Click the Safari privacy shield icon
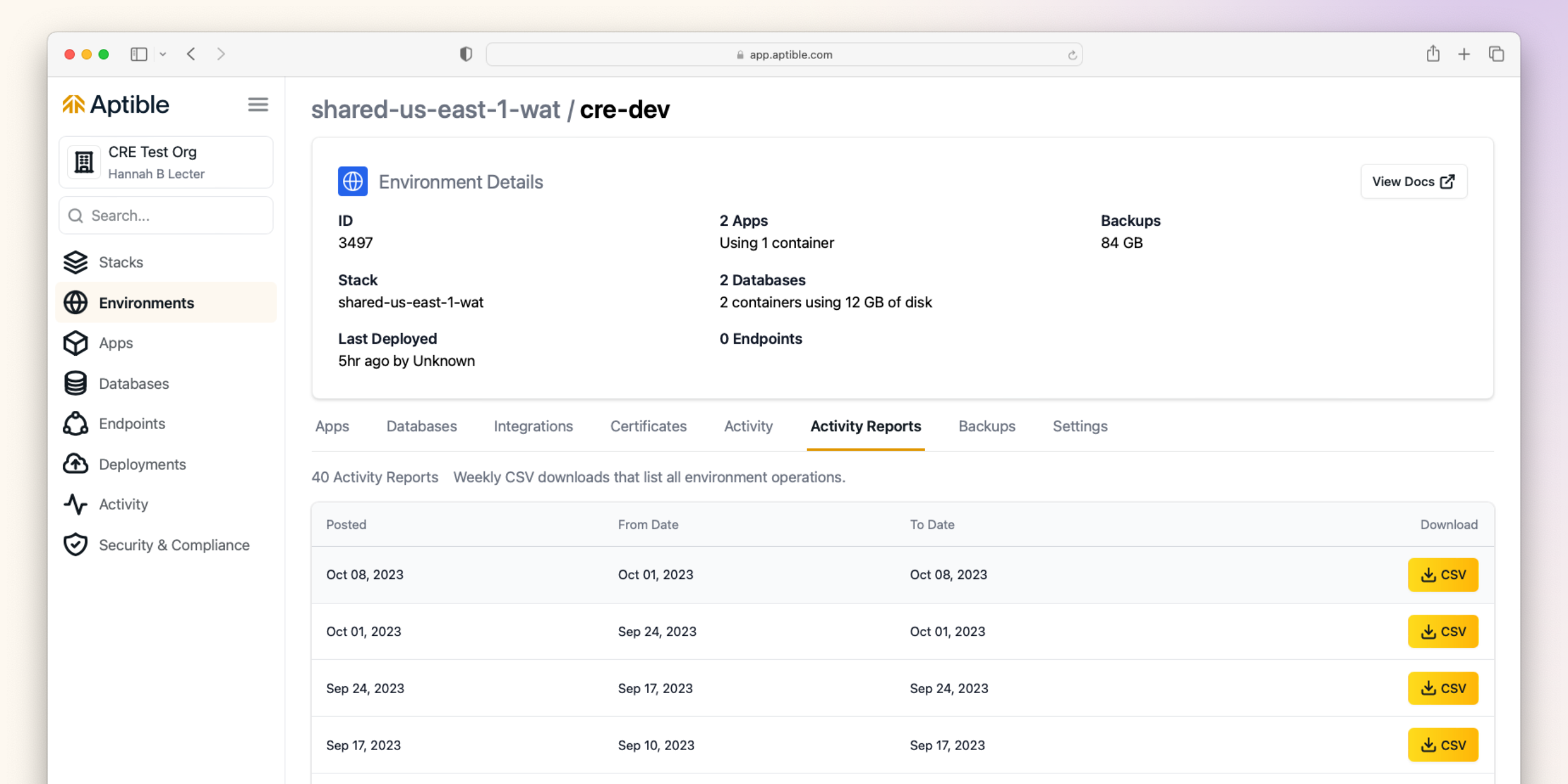 click(465, 55)
